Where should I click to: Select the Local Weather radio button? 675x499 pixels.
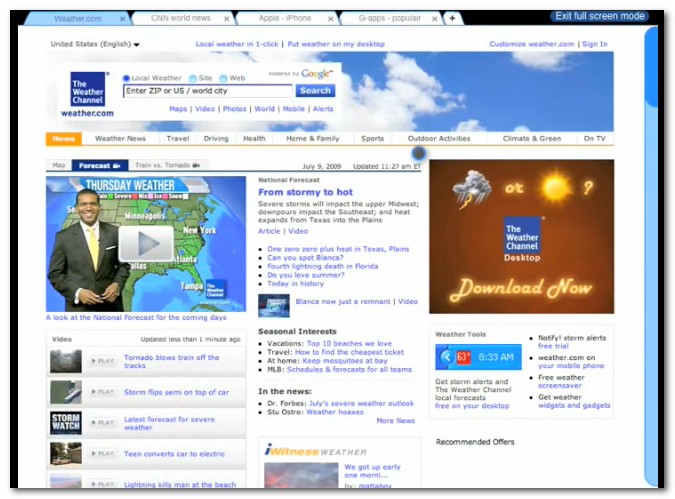pos(126,78)
